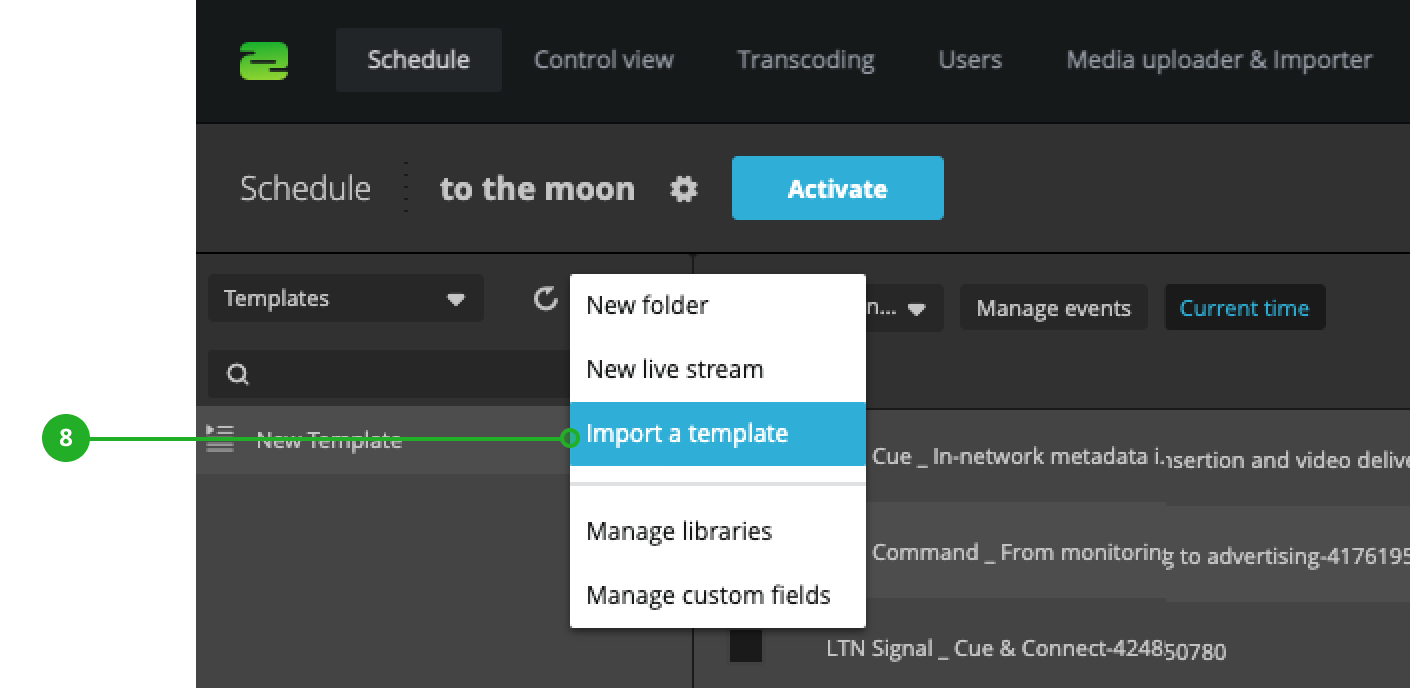Screen dimensions: 1410x688
Task: Go to the Transcoding tab
Action: [x=805, y=60]
